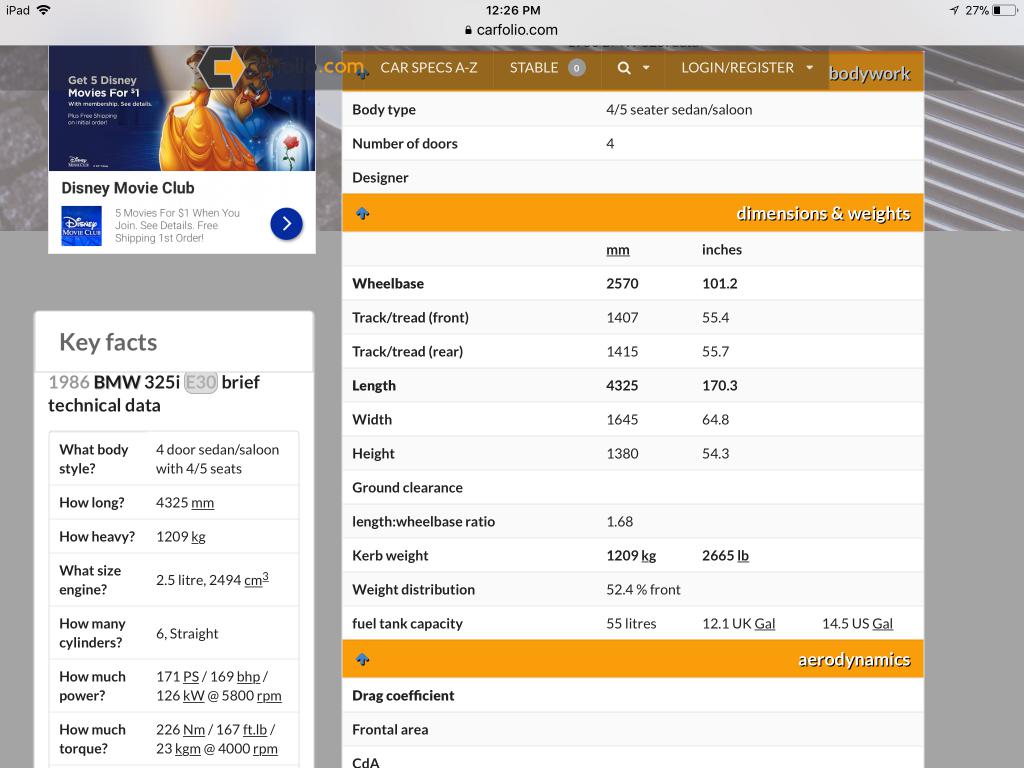Screen dimensions: 1024x768
Task: Click the STABLE count badge
Action: [x=576, y=68]
